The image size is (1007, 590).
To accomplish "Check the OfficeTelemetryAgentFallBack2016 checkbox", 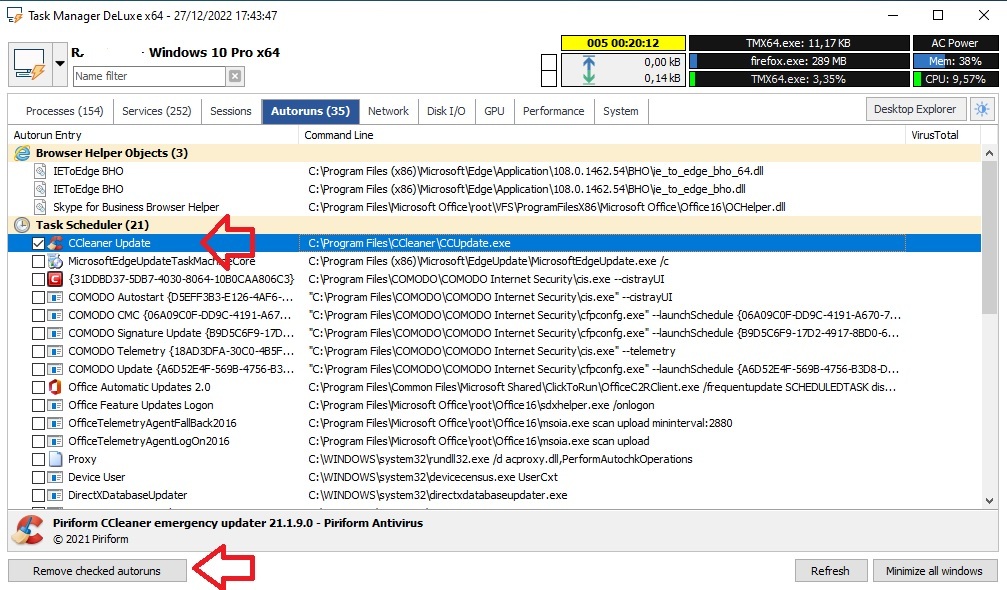I will click(38, 423).
